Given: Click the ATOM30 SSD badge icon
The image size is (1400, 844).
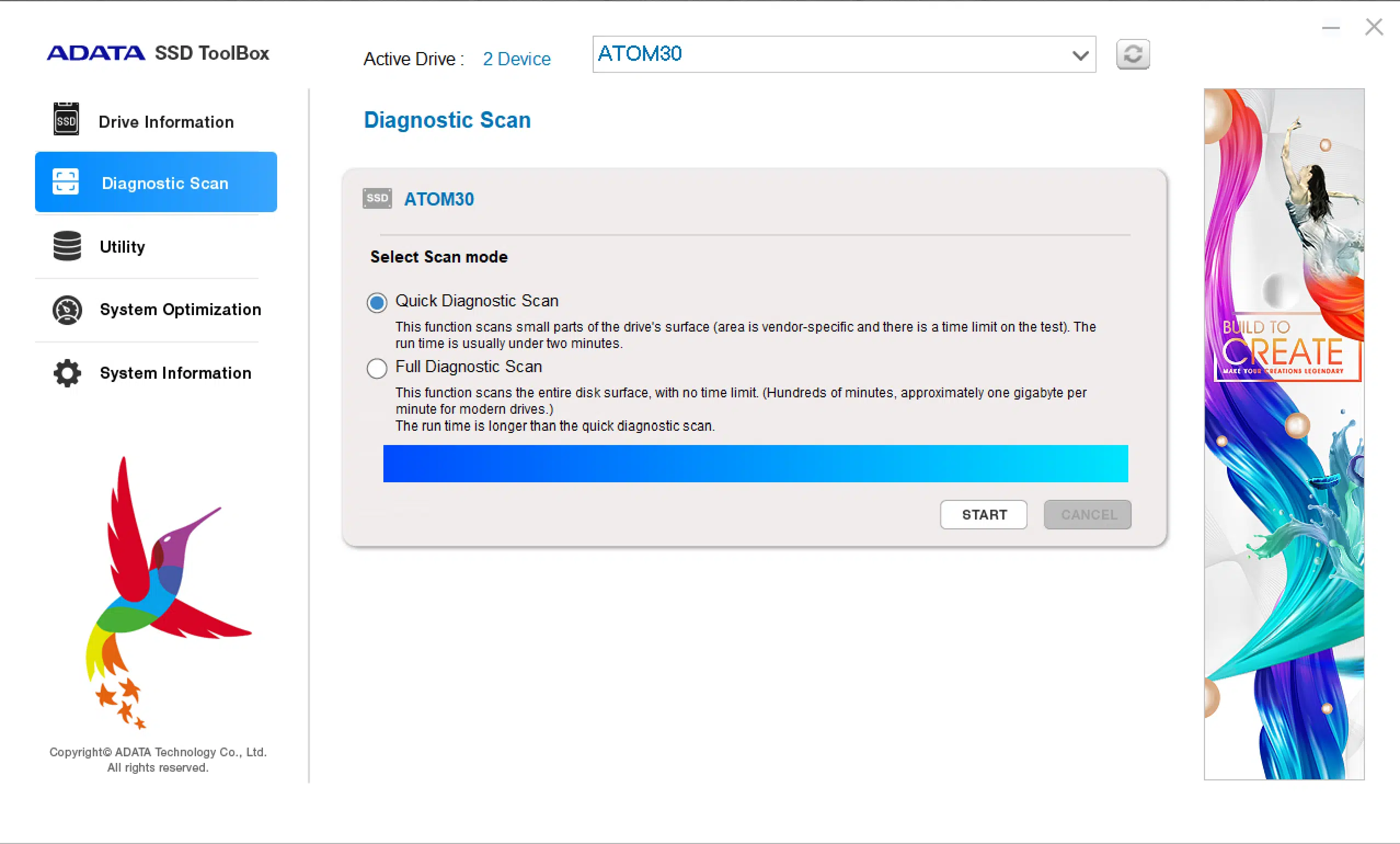Looking at the screenshot, I should [377, 198].
